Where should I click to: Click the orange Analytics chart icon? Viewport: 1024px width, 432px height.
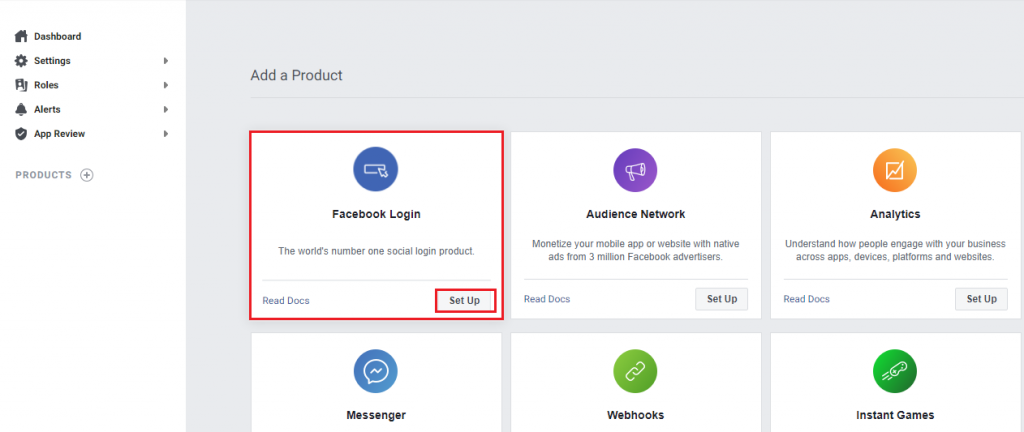895,170
